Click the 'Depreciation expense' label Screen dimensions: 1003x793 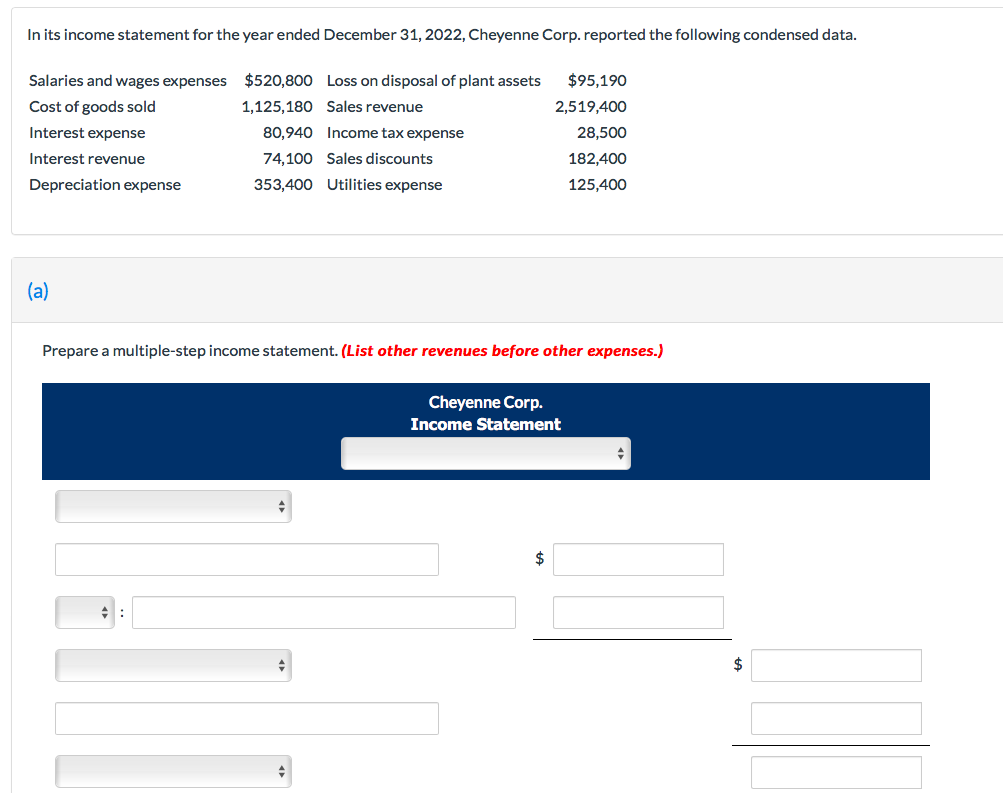pyautogui.click(x=105, y=185)
